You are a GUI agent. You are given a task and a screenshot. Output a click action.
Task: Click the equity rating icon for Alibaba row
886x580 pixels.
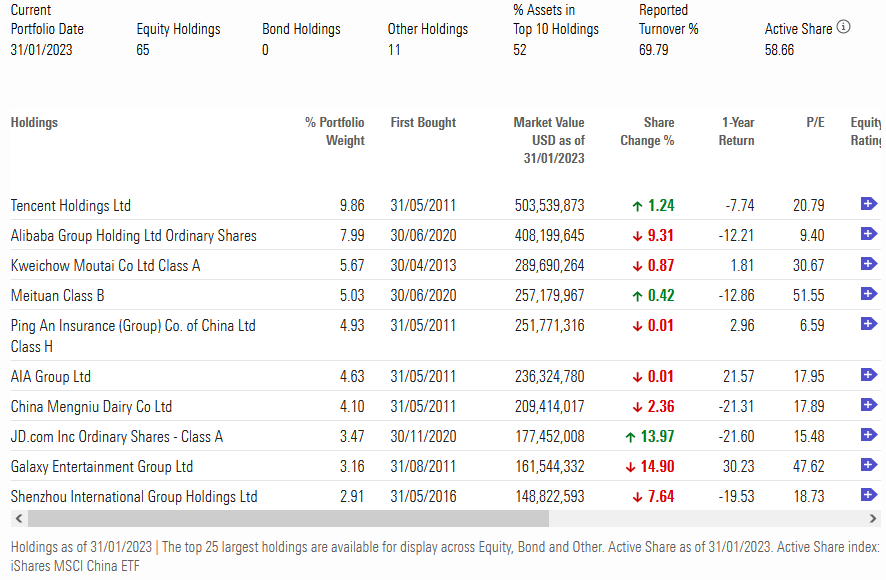tap(868, 234)
